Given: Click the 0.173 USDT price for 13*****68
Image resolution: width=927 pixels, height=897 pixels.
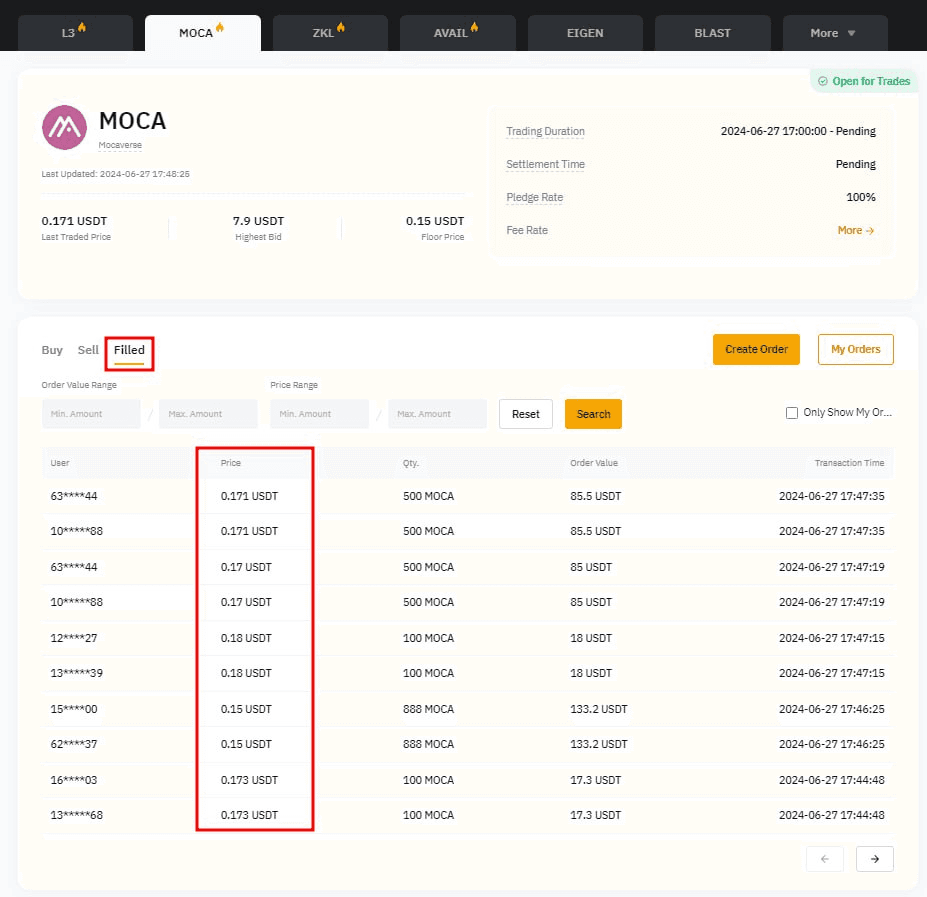Looking at the screenshot, I should (x=249, y=815).
